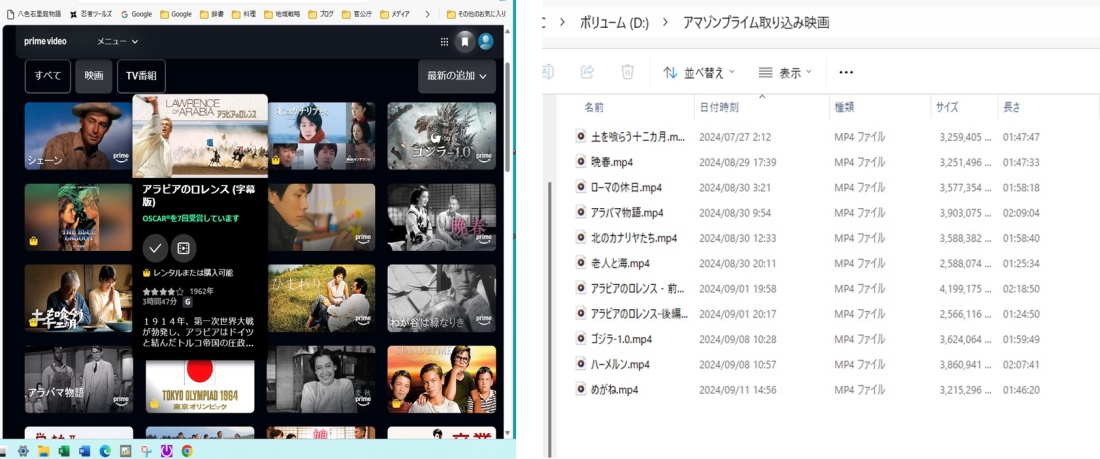The image size is (1100, 459).
Task: Open the Lawrence of Arabia poster image
Action: 200,136
